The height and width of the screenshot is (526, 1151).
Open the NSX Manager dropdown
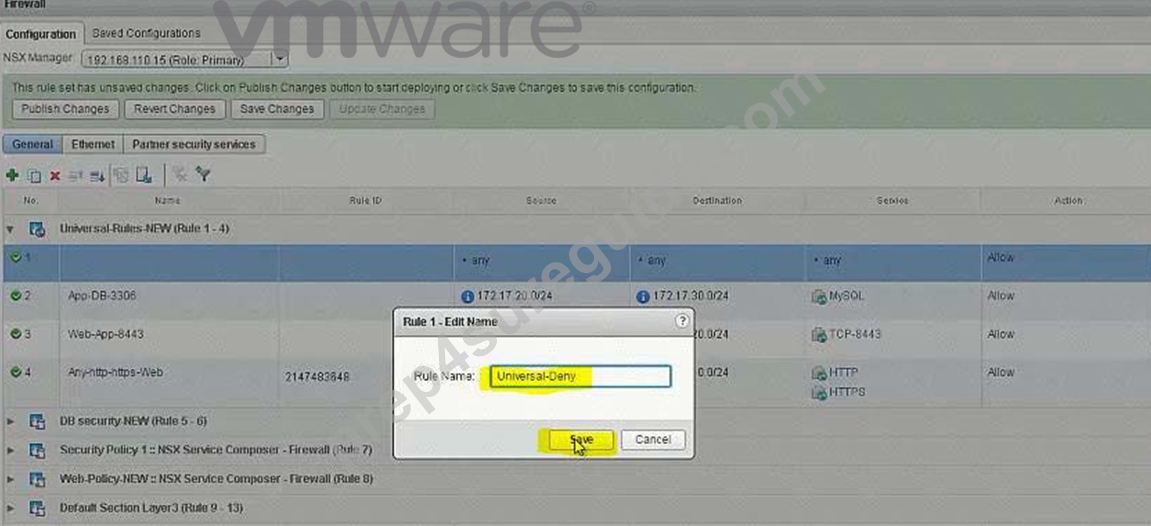coord(279,59)
